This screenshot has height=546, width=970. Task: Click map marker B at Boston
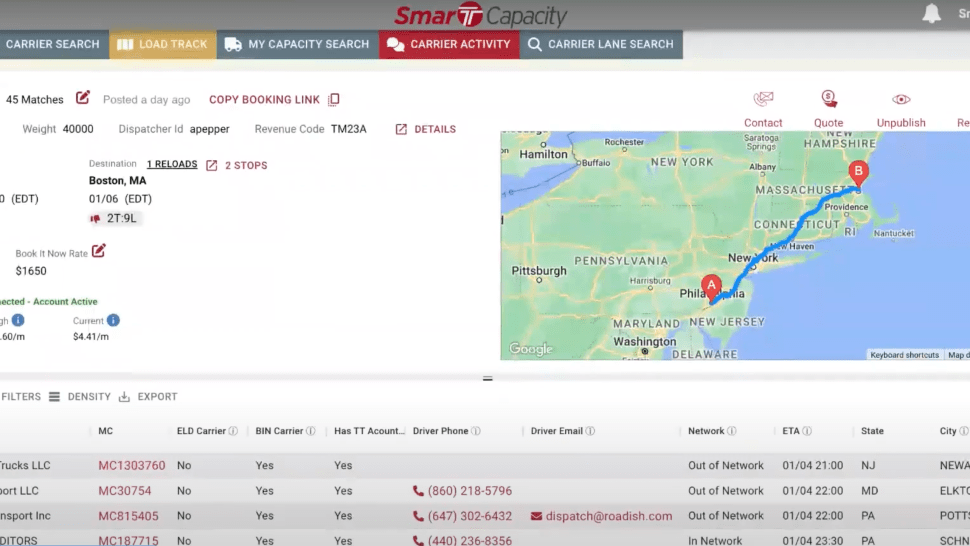(x=858, y=173)
